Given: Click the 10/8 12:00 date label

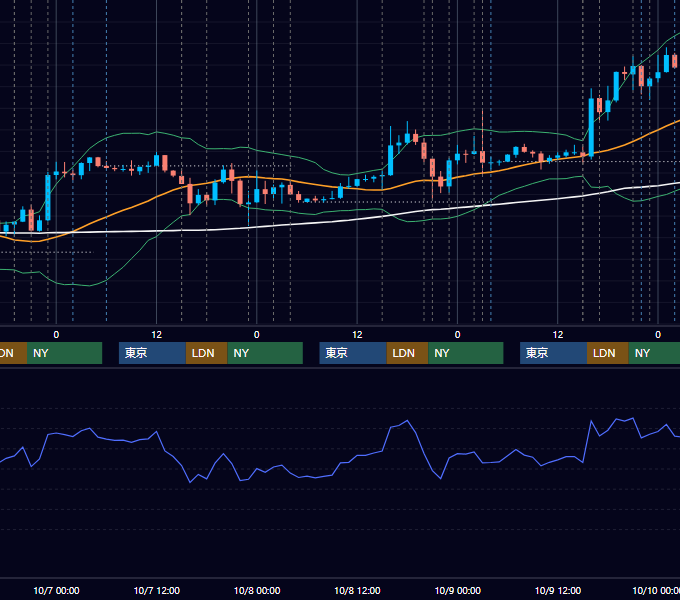Looking at the screenshot, I should point(357,590).
